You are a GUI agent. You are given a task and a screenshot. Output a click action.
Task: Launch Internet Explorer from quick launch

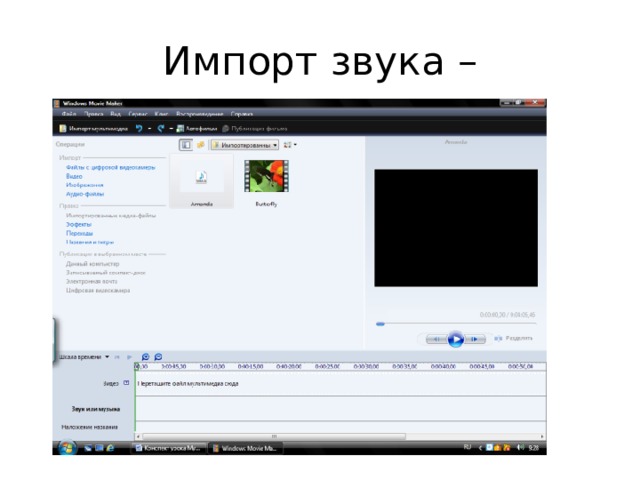[110, 448]
